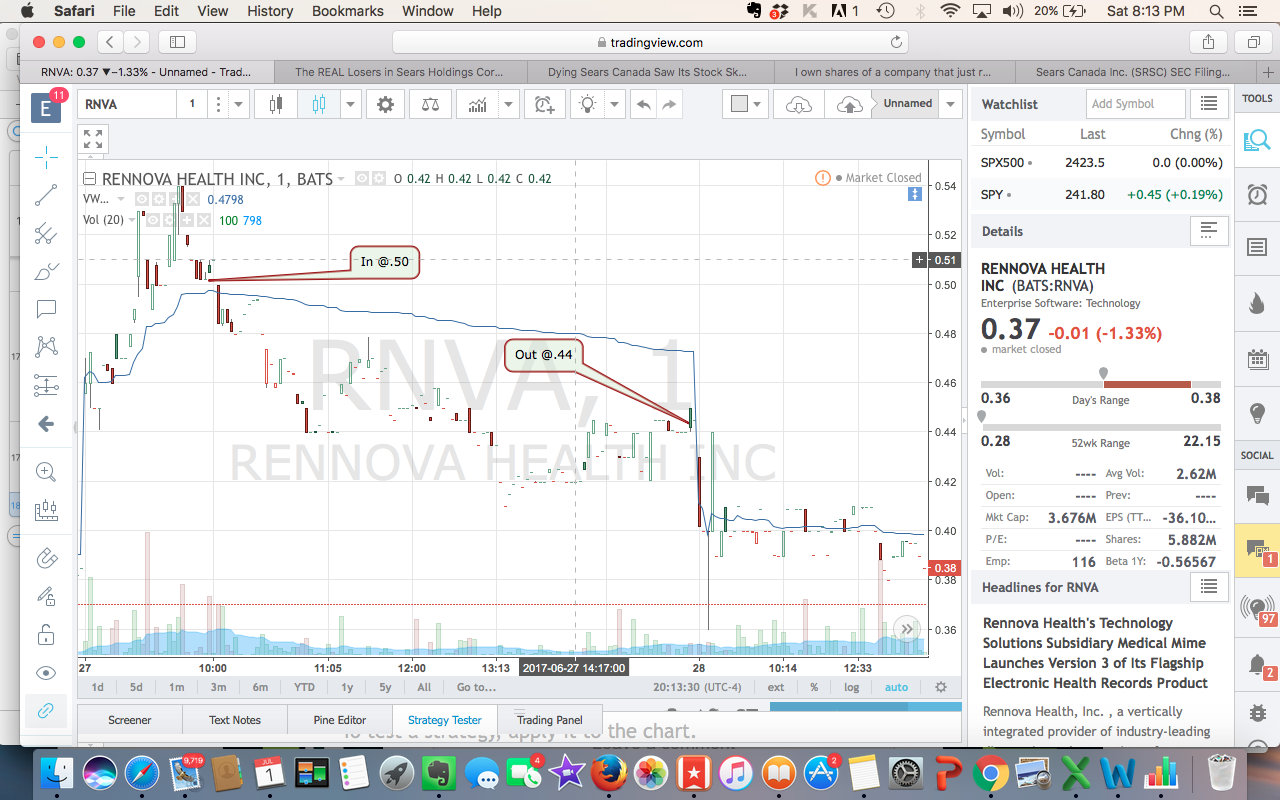Image resolution: width=1280 pixels, height=800 pixels.
Task: Select the measure ruler tool
Action: click(46, 511)
